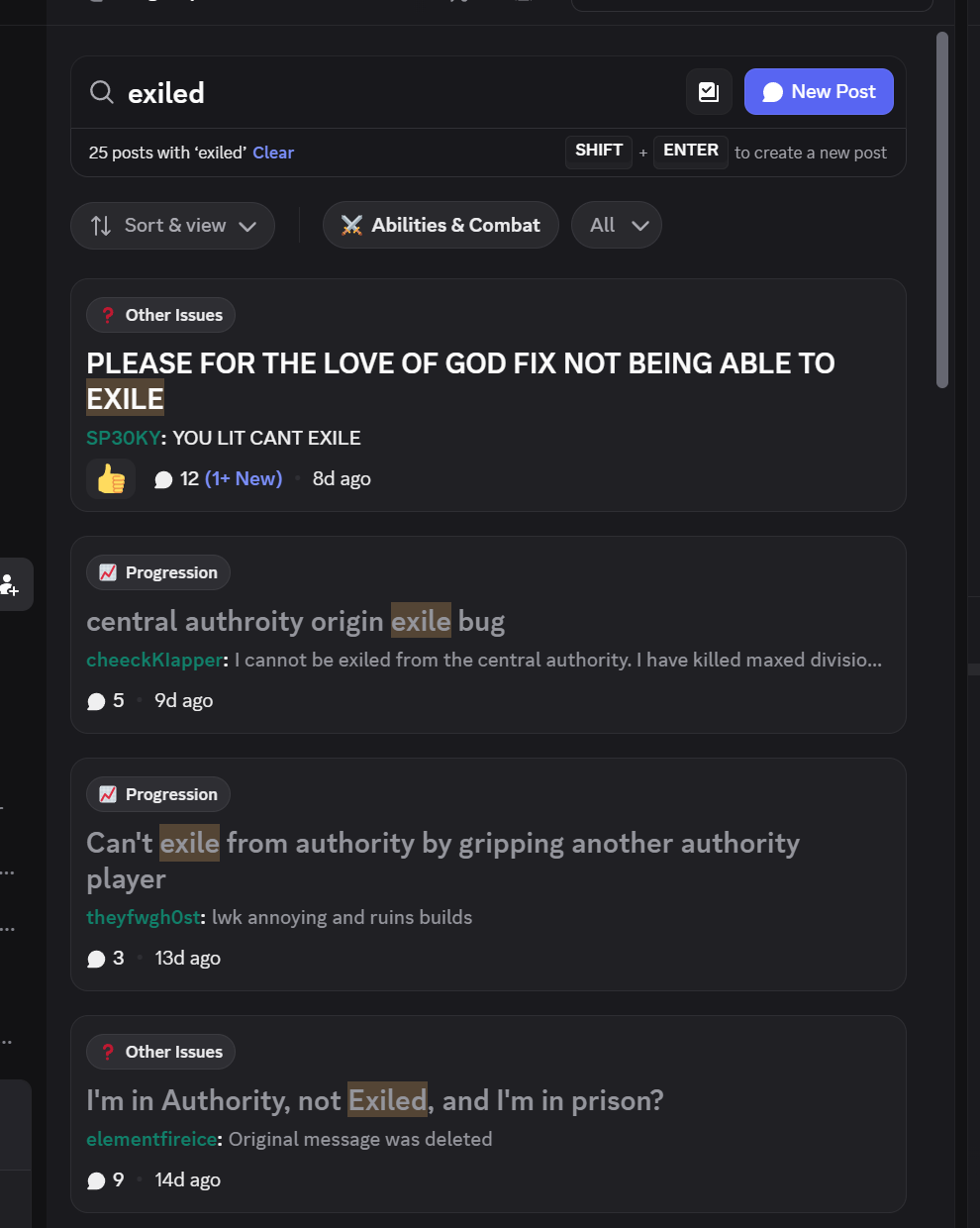Viewport: 980px width, 1228px height.
Task: Expand the All tags dropdown
Action: pyautogui.click(x=616, y=226)
